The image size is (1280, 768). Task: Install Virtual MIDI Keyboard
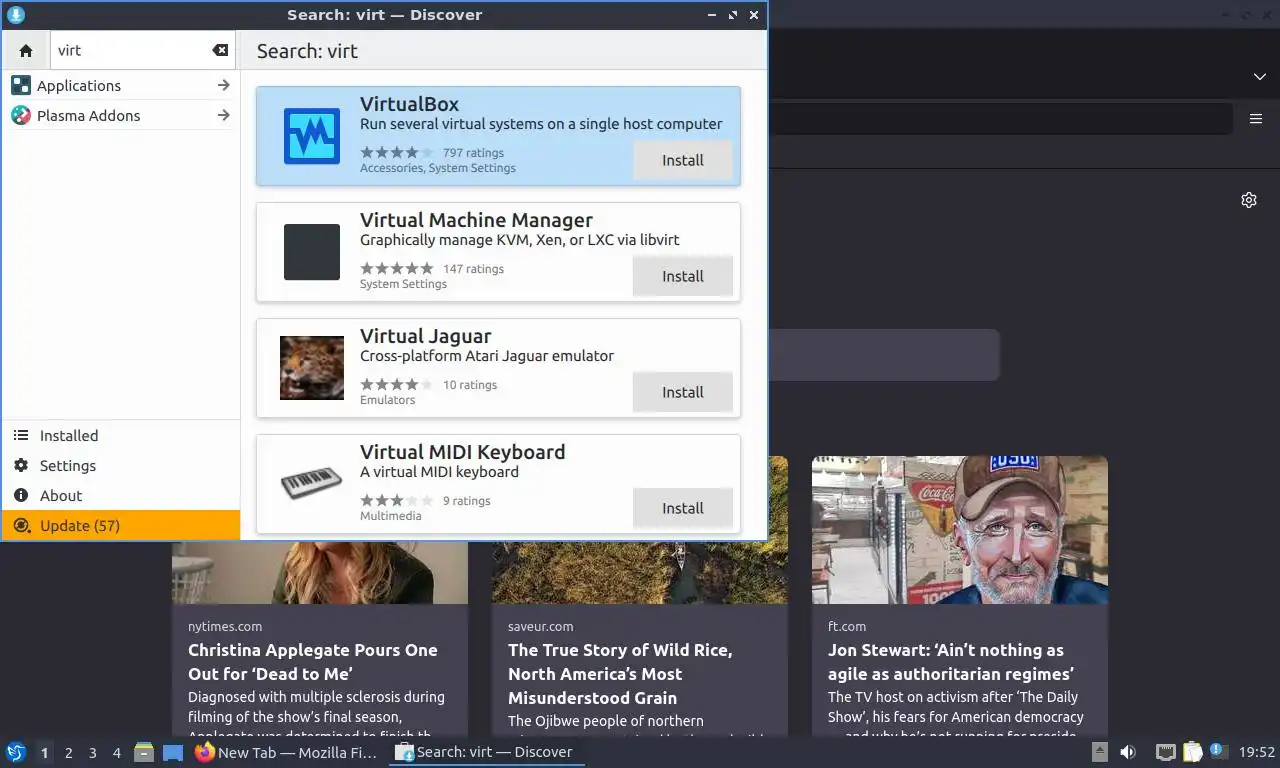pyautogui.click(x=683, y=508)
